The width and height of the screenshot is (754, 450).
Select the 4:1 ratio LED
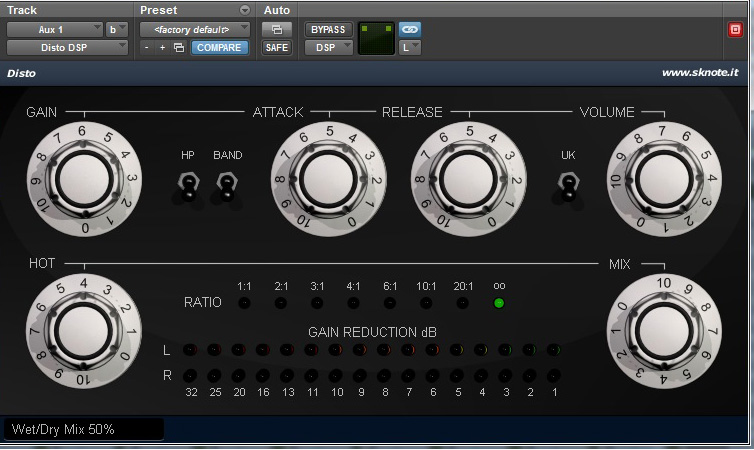[x=353, y=302]
